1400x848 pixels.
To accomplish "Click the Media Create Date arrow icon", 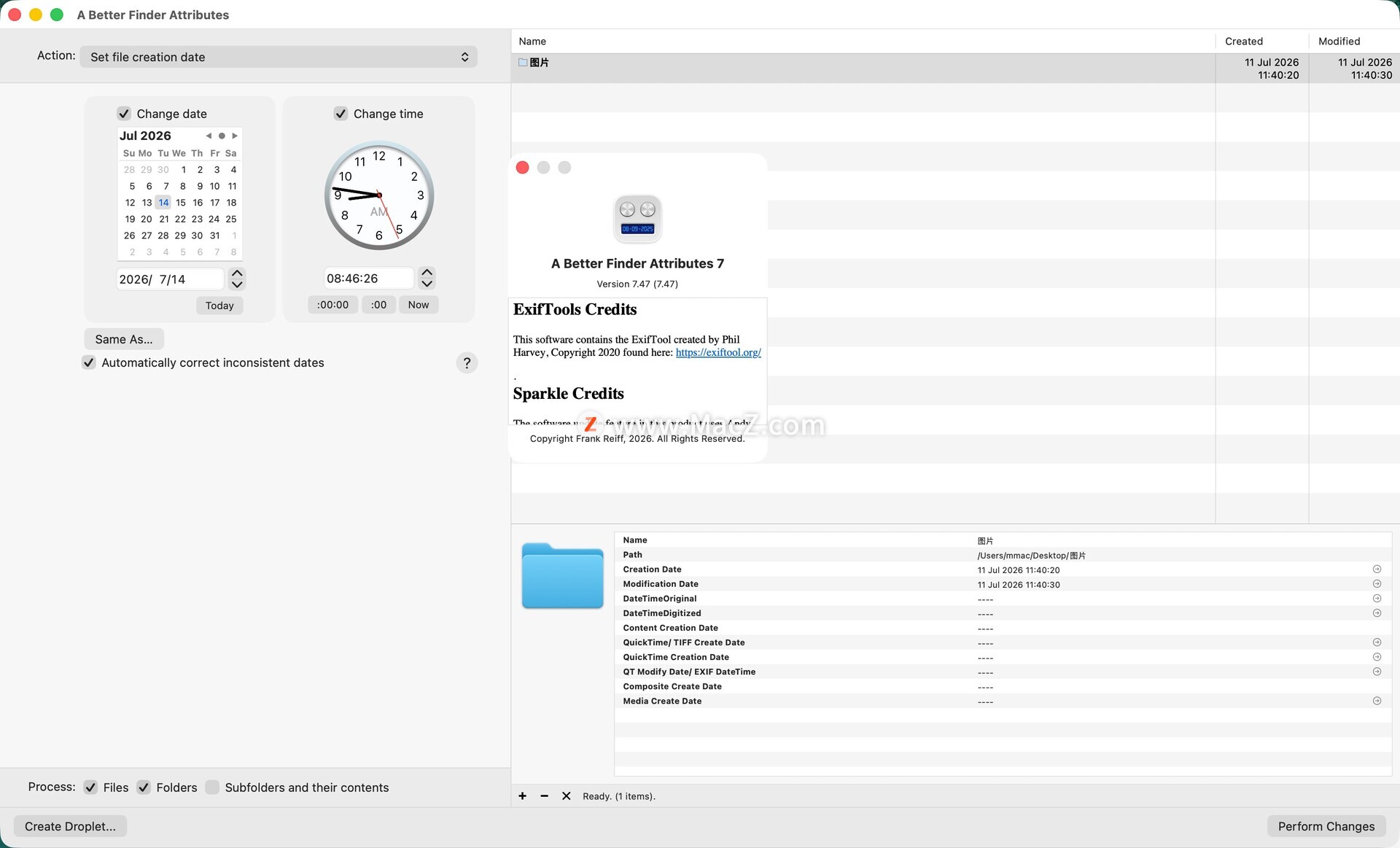I will pyautogui.click(x=1377, y=701).
